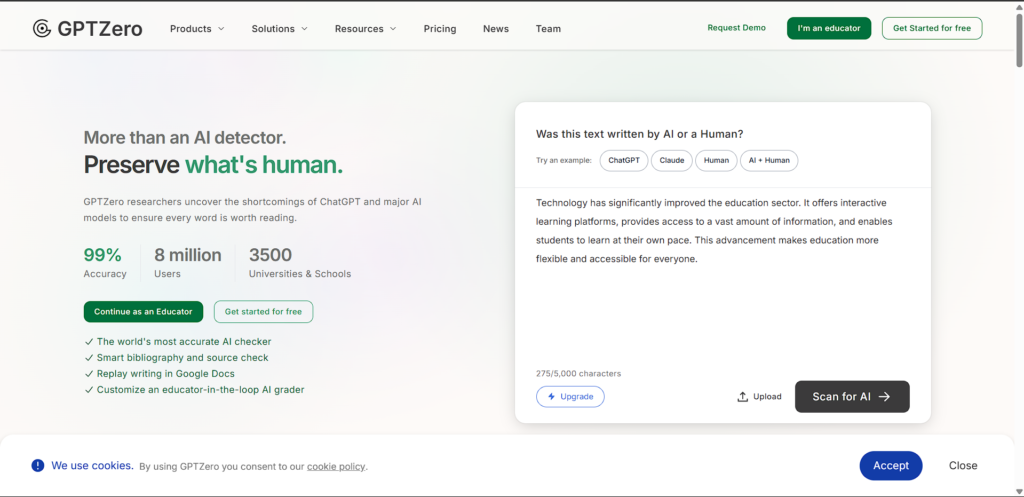Open the Solutions menu
This screenshot has width=1024, height=497.
pos(280,29)
